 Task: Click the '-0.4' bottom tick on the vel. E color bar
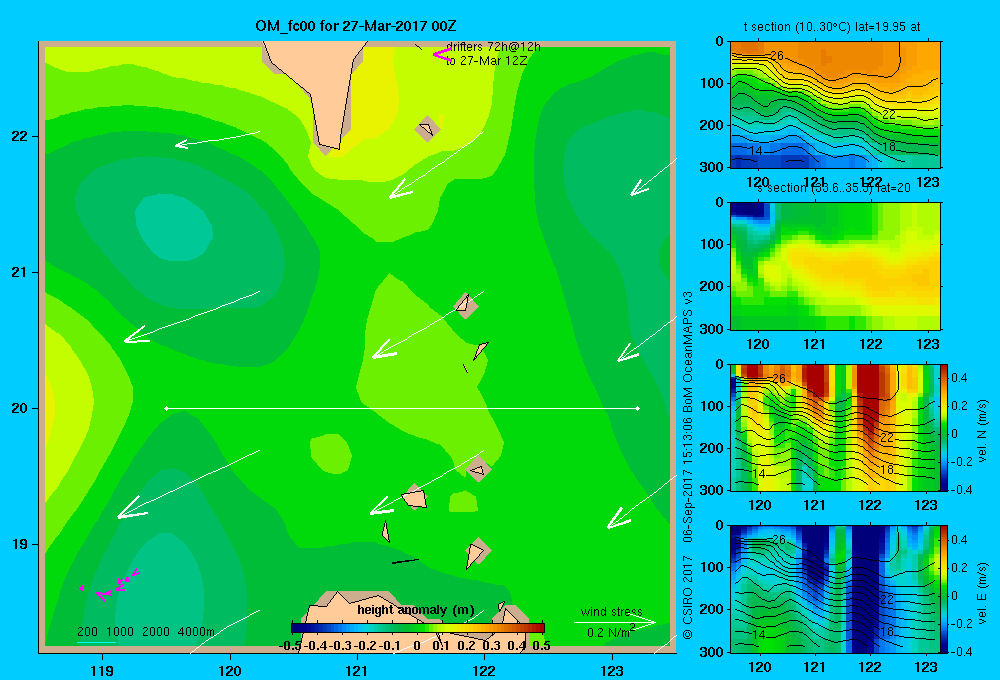(x=961, y=651)
